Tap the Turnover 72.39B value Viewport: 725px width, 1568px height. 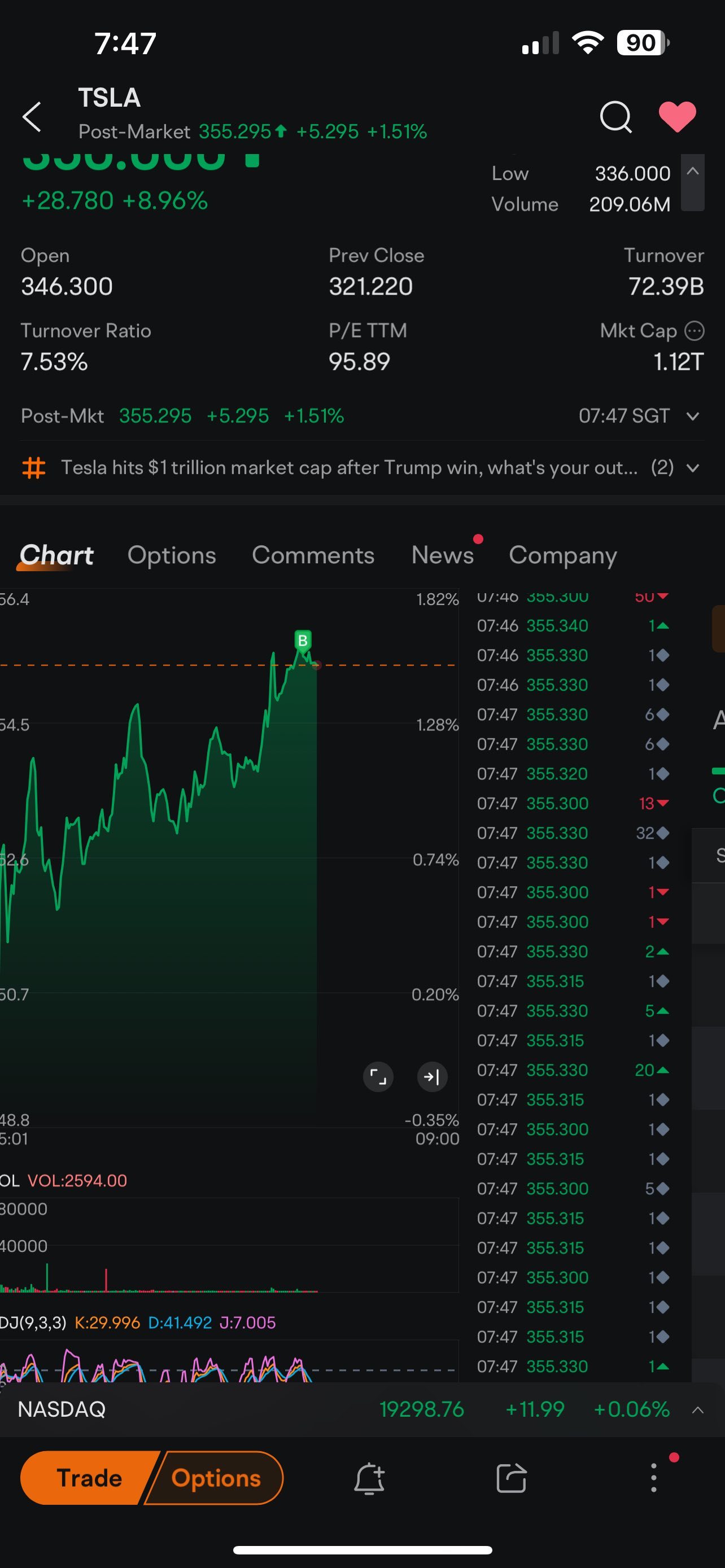click(x=667, y=286)
